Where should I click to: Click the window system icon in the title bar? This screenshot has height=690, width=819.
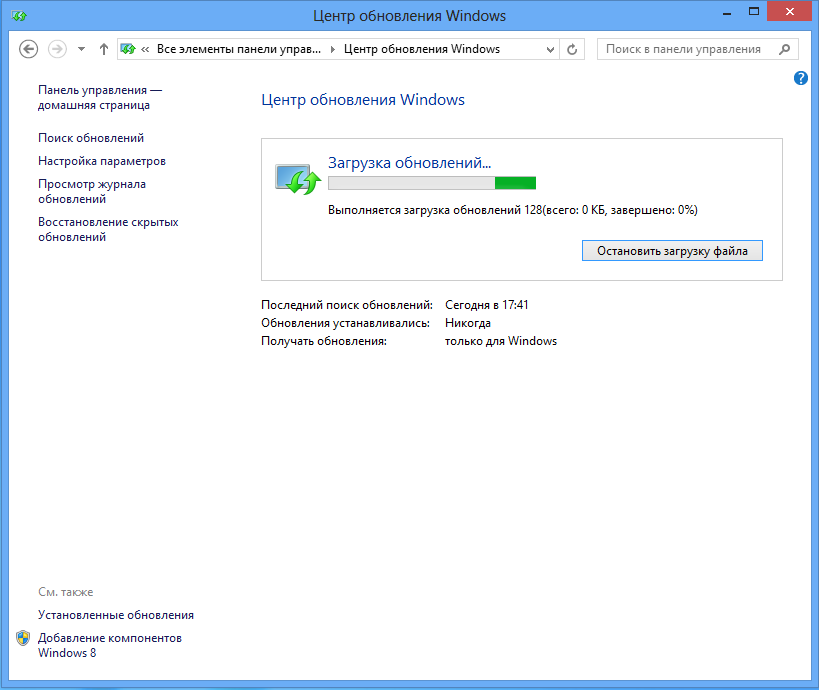click(15, 16)
